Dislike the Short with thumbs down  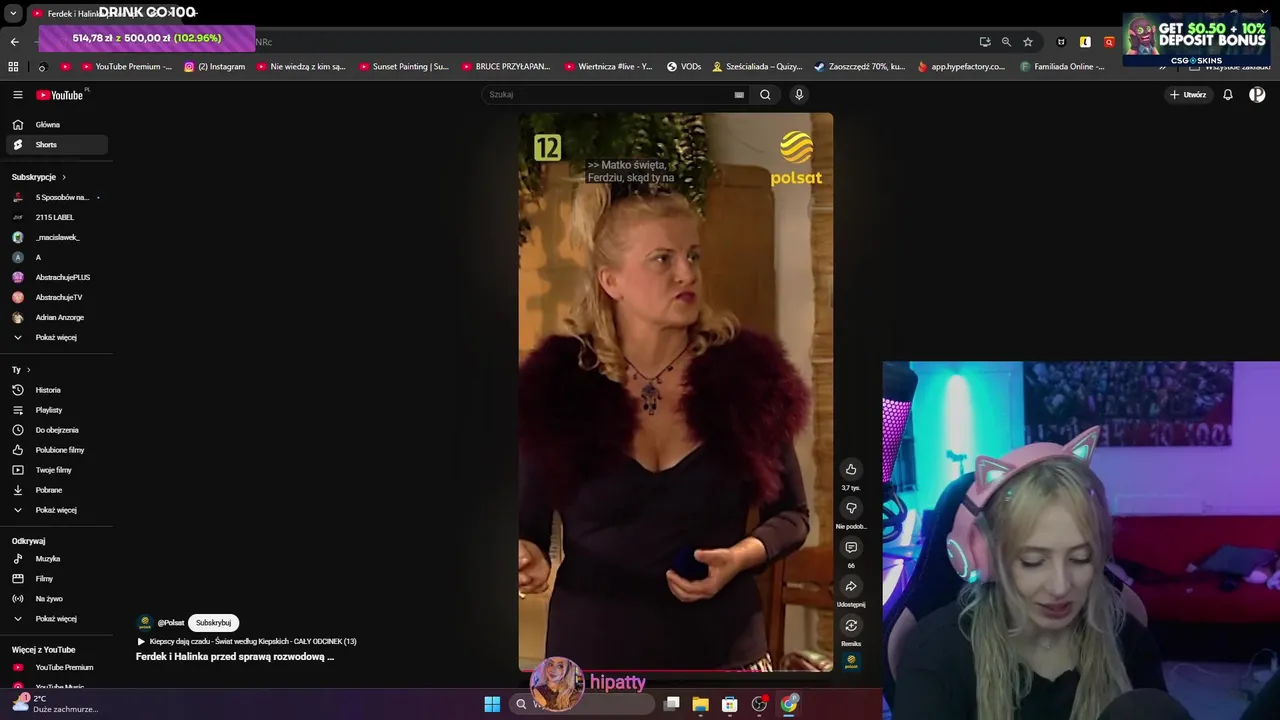851,509
